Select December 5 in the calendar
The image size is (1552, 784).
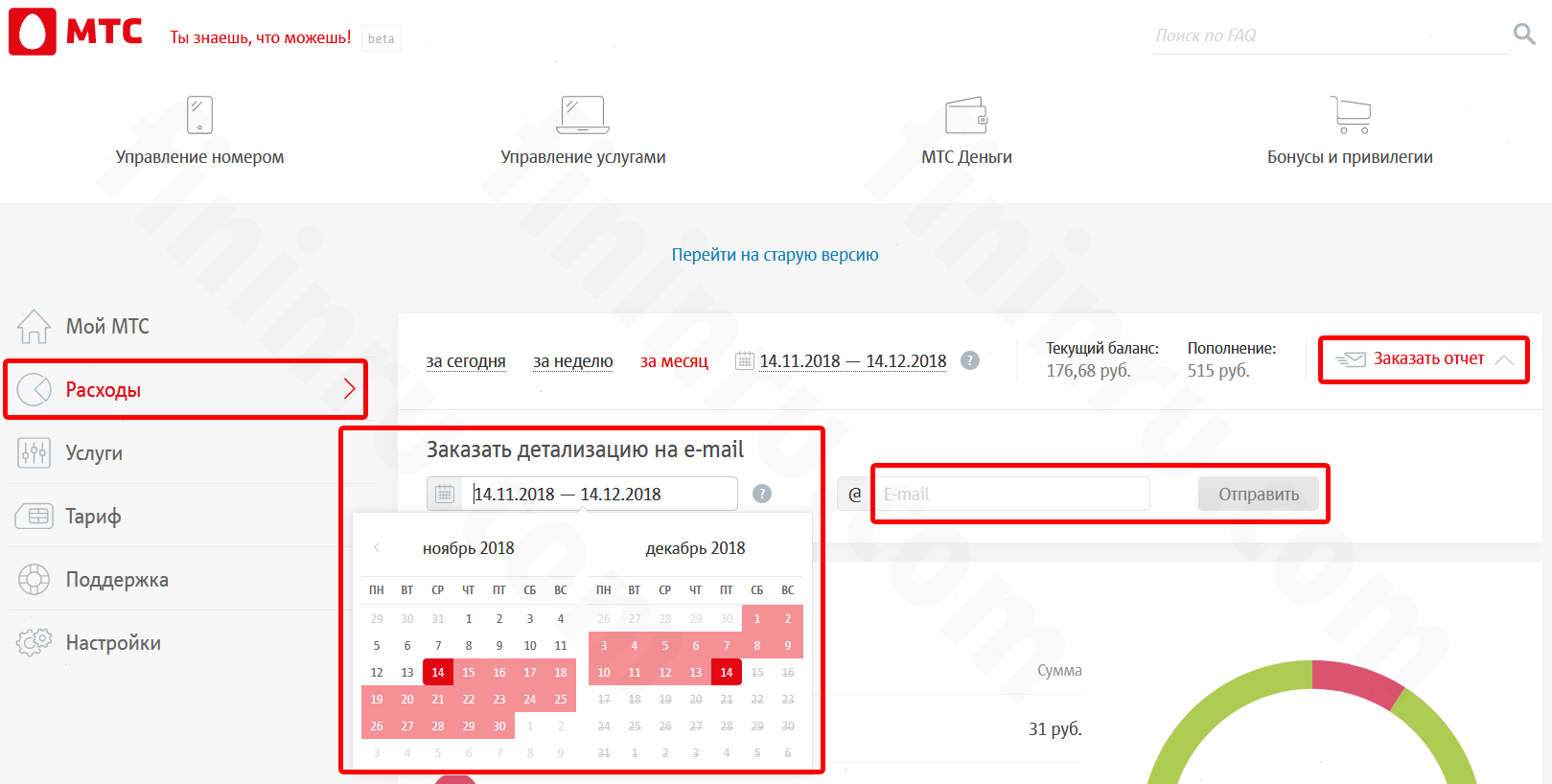point(665,645)
